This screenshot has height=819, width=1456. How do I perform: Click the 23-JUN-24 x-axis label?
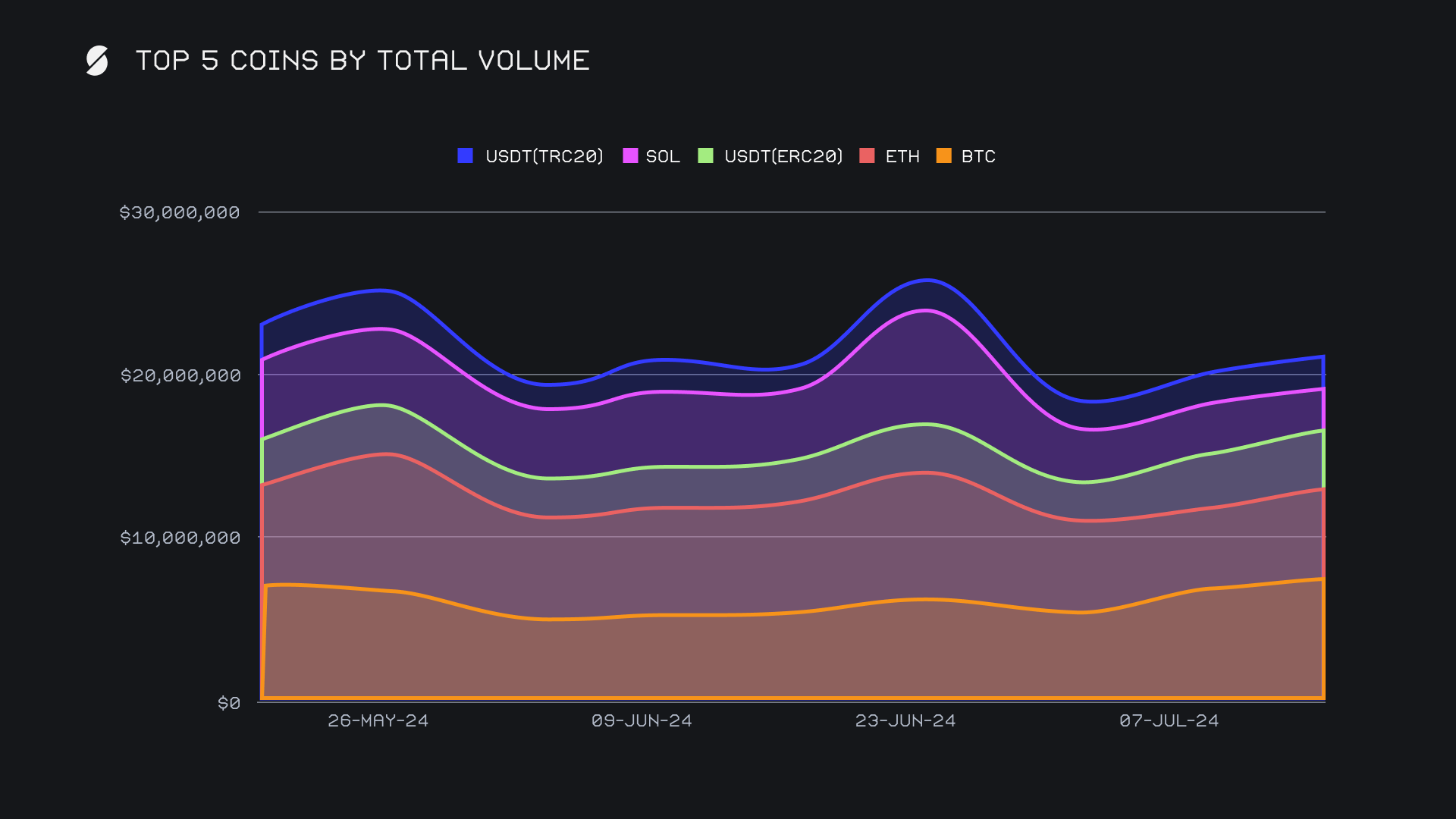coord(905,720)
